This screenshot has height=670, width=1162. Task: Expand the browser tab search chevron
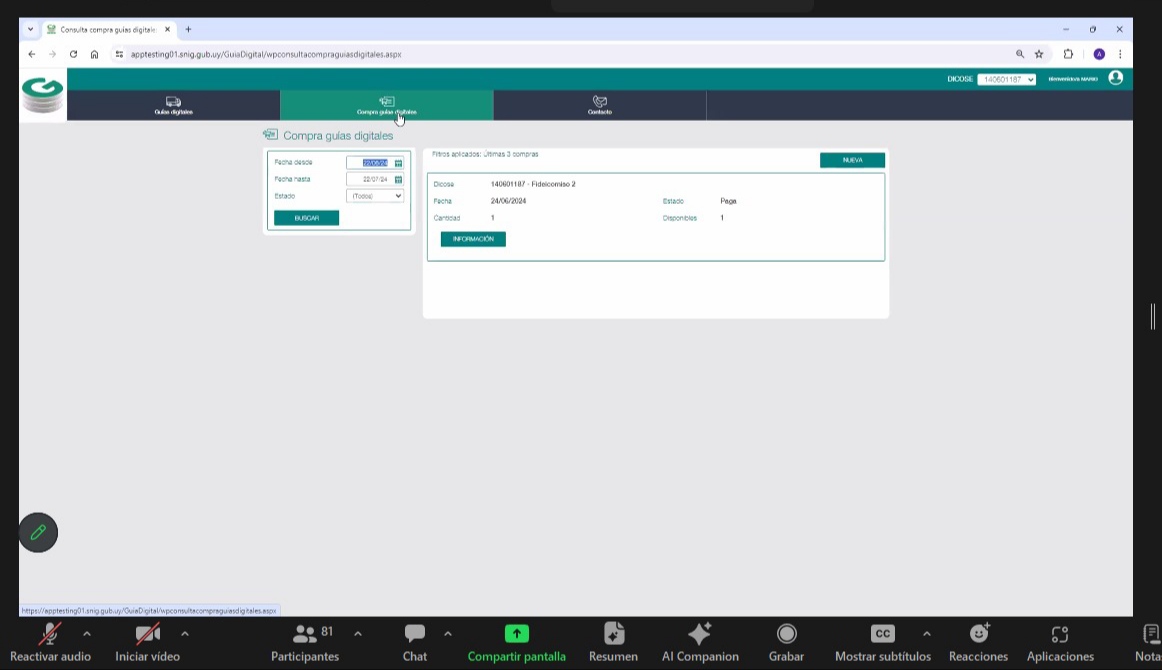(30, 30)
